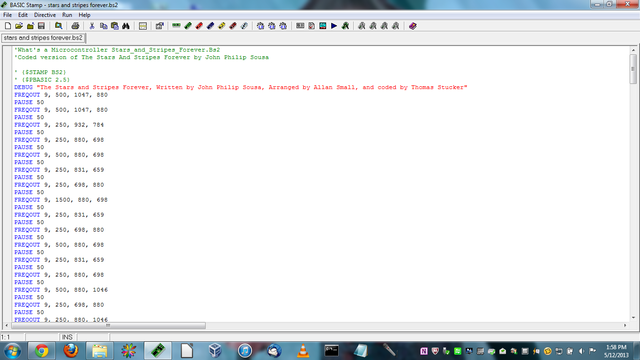Open Google Chrome from the taskbar

pos(41,351)
